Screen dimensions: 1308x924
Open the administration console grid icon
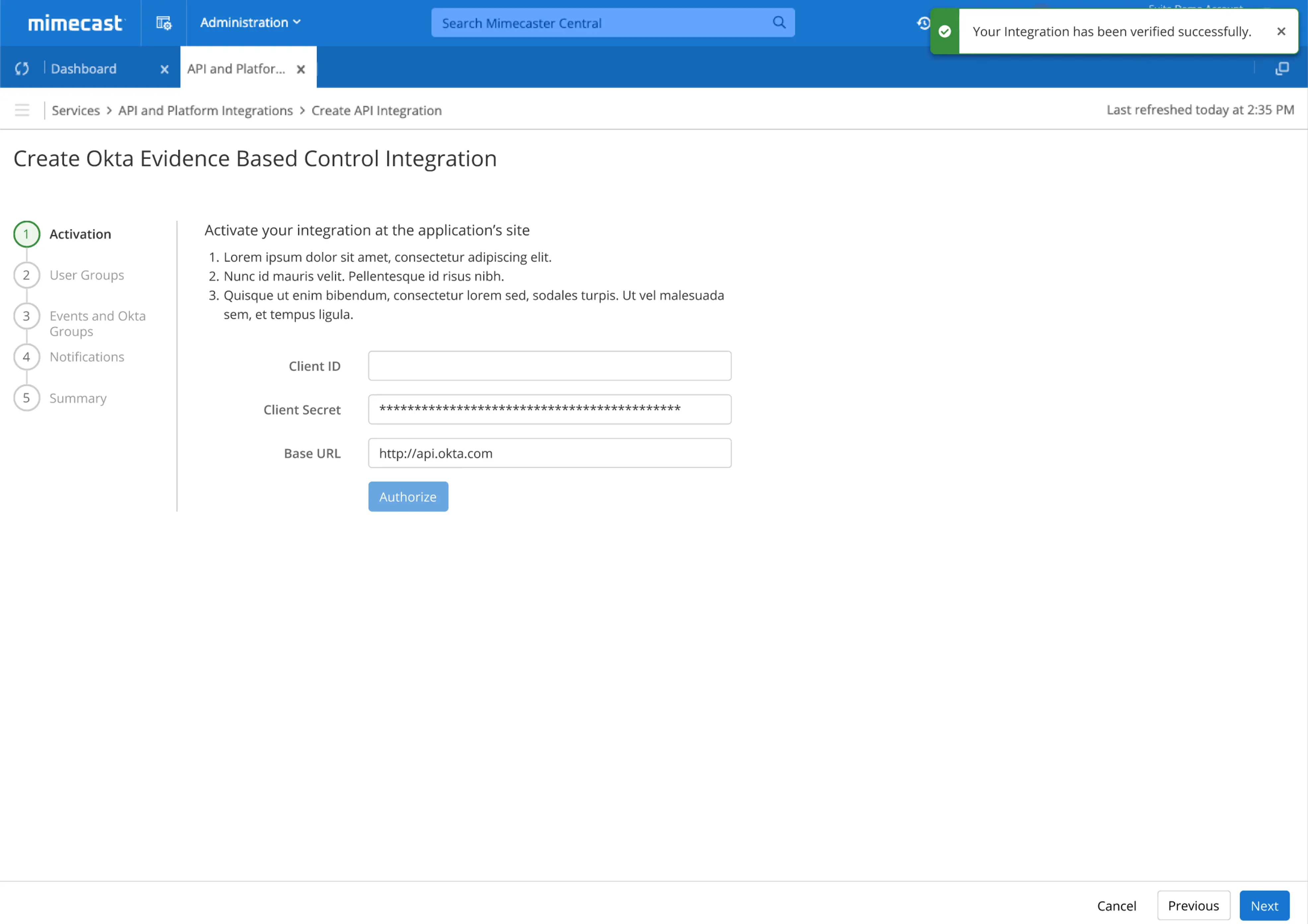point(164,23)
